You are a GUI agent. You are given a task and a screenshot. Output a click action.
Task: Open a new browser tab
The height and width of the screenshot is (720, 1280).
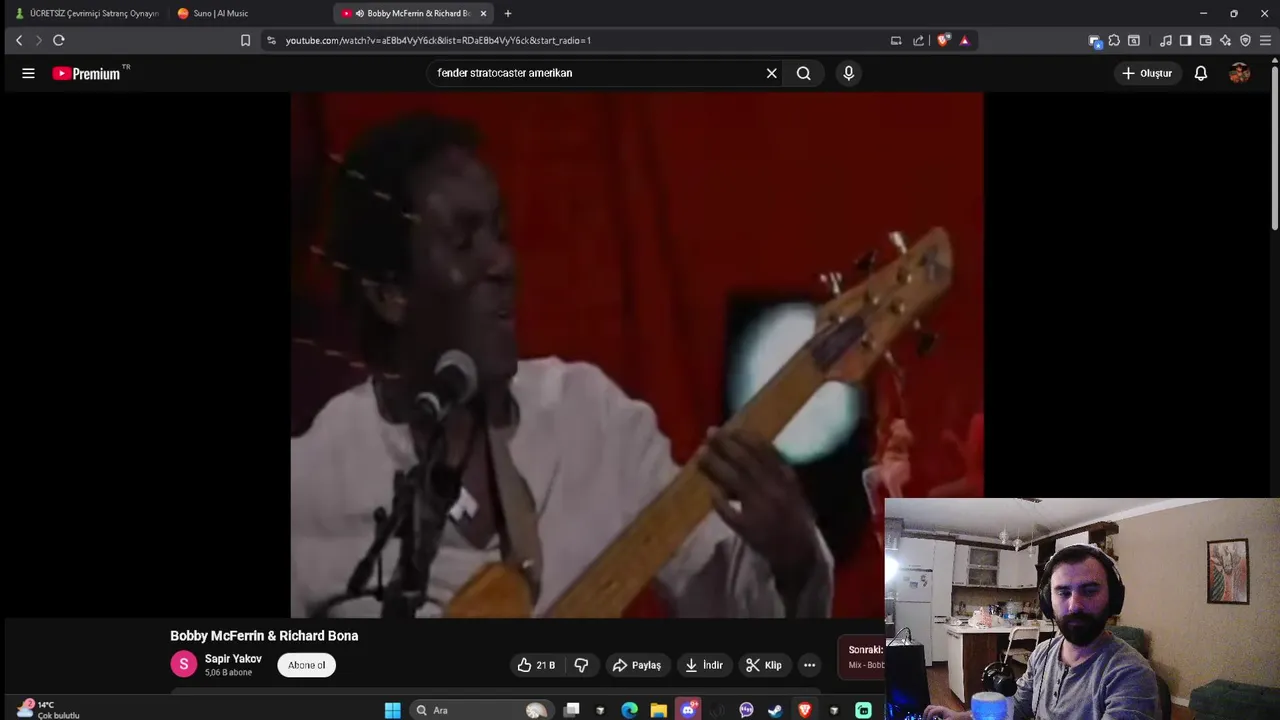coord(508,13)
